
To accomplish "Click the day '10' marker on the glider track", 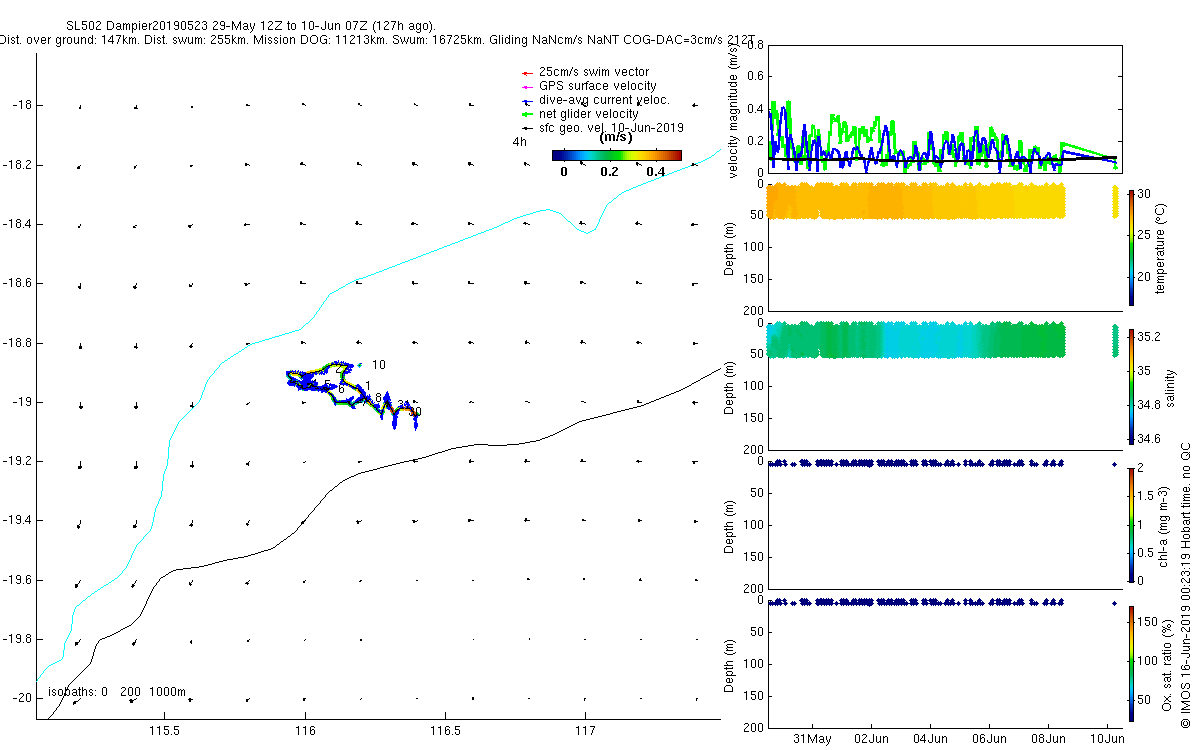I will 378,365.
